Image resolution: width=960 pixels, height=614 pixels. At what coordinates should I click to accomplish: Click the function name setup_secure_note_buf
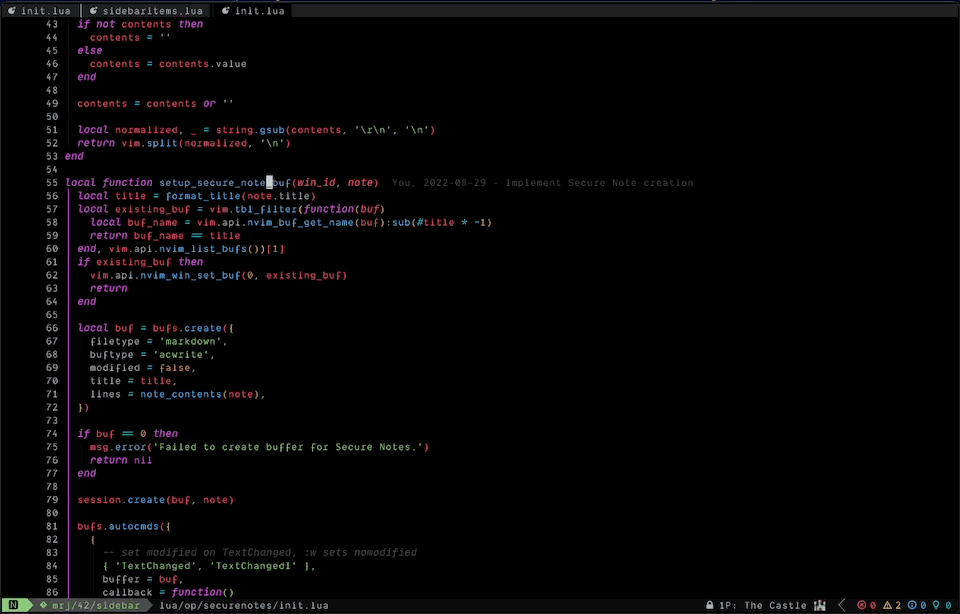(x=225, y=182)
